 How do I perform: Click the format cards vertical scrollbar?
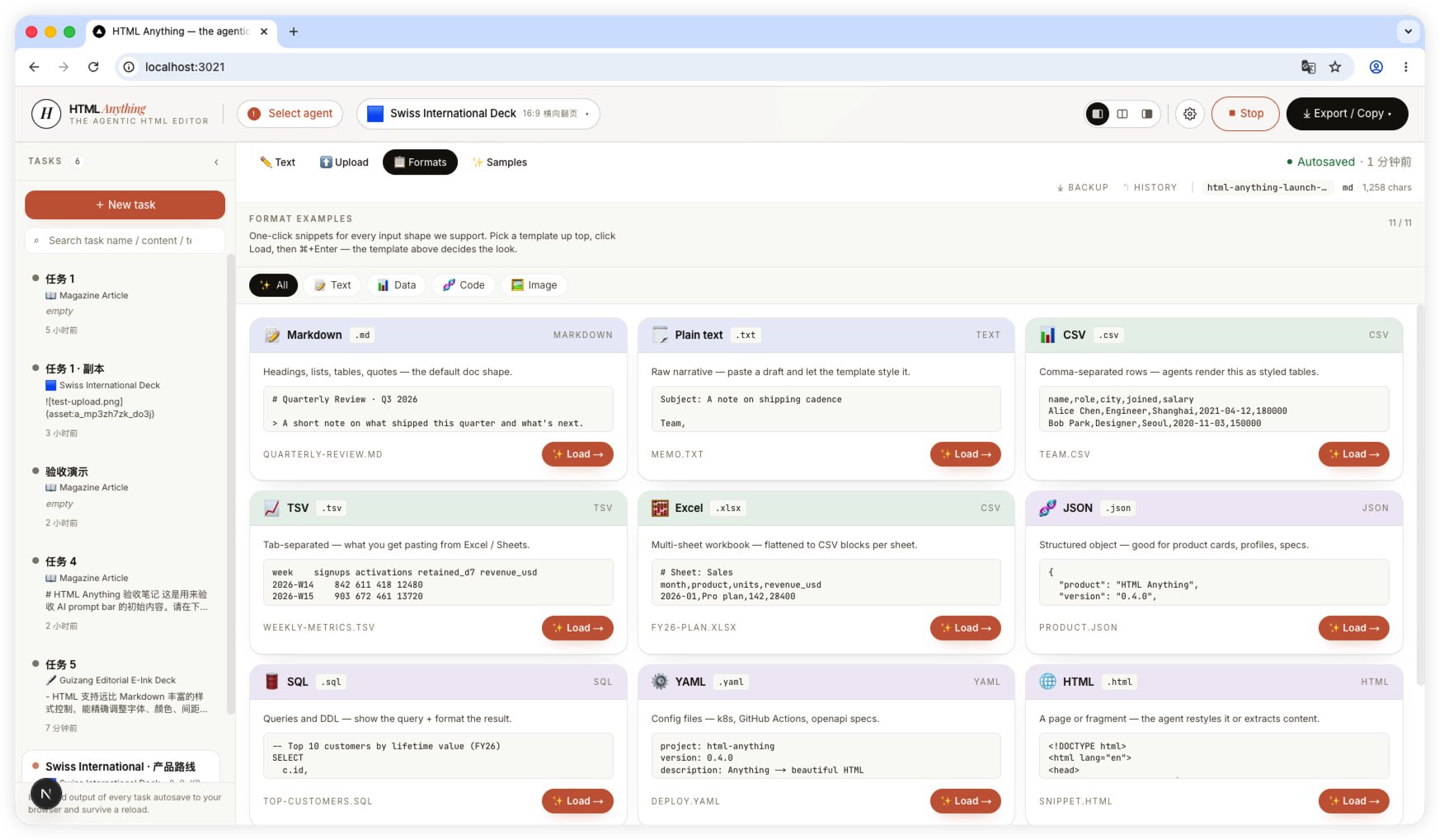pos(1419,495)
